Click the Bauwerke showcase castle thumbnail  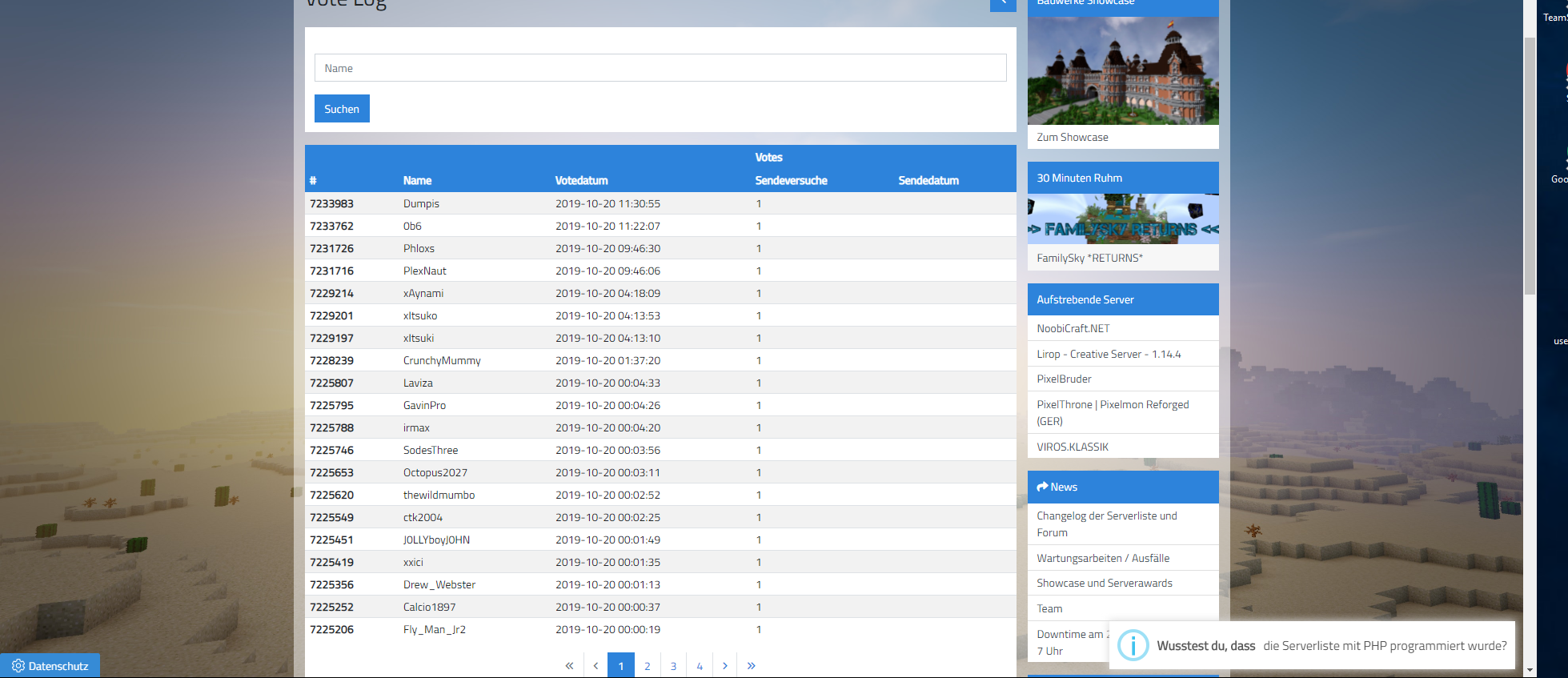(x=1123, y=70)
